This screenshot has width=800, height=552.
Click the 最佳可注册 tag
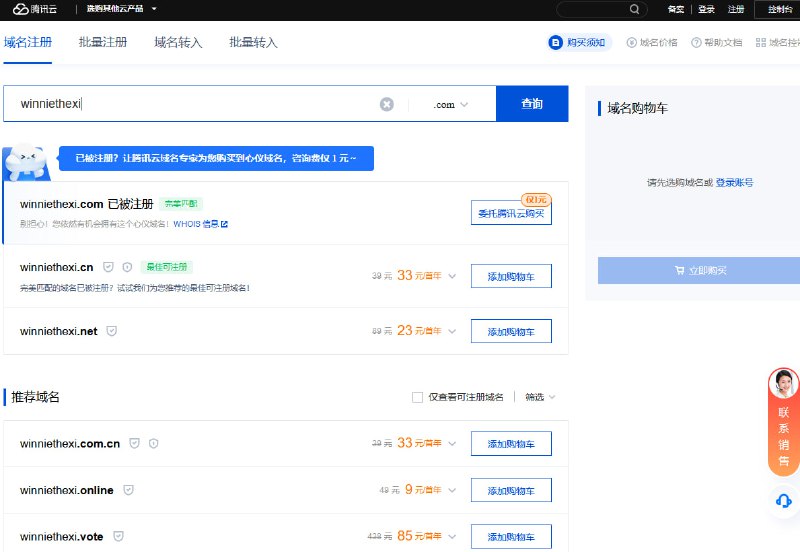[167, 267]
